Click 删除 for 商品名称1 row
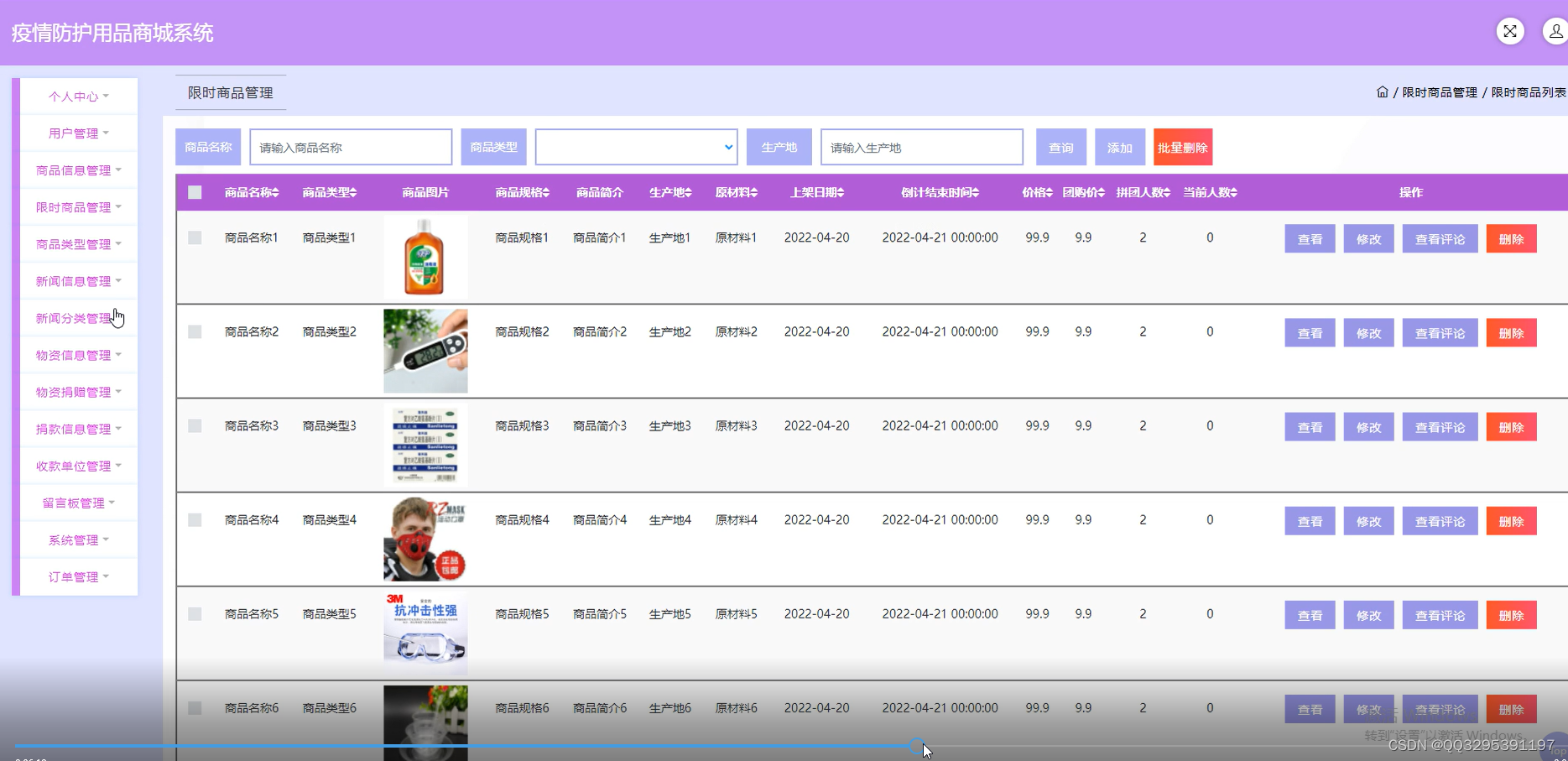The width and height of the screenshot is (1568, 761). pos(1512,239)
